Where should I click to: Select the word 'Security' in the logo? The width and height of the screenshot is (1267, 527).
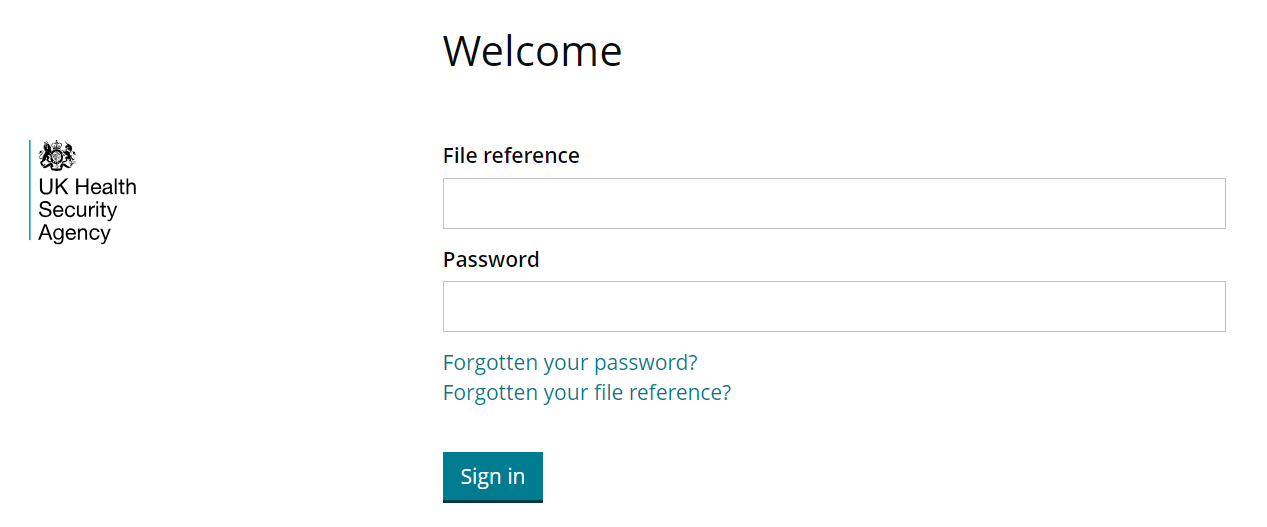(78, 210)
